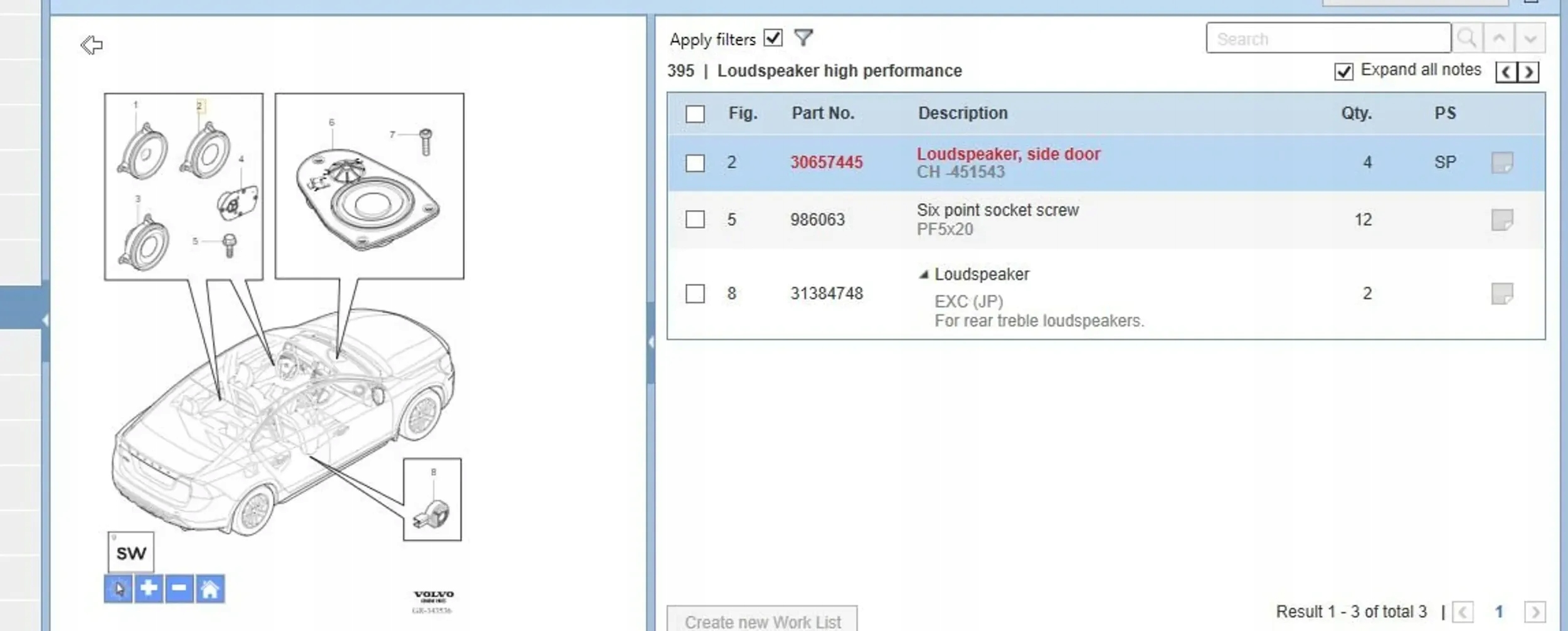
Task: Click the Description column header
Action: tap(963, 114)
